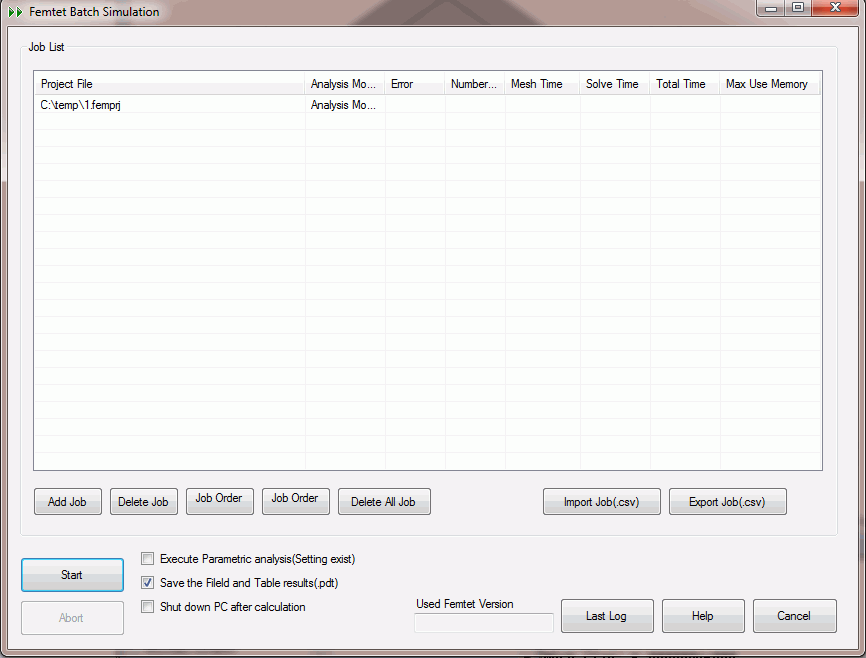
Task: Click the Femtet title bar application icon
Action: (x=15, y=12)
